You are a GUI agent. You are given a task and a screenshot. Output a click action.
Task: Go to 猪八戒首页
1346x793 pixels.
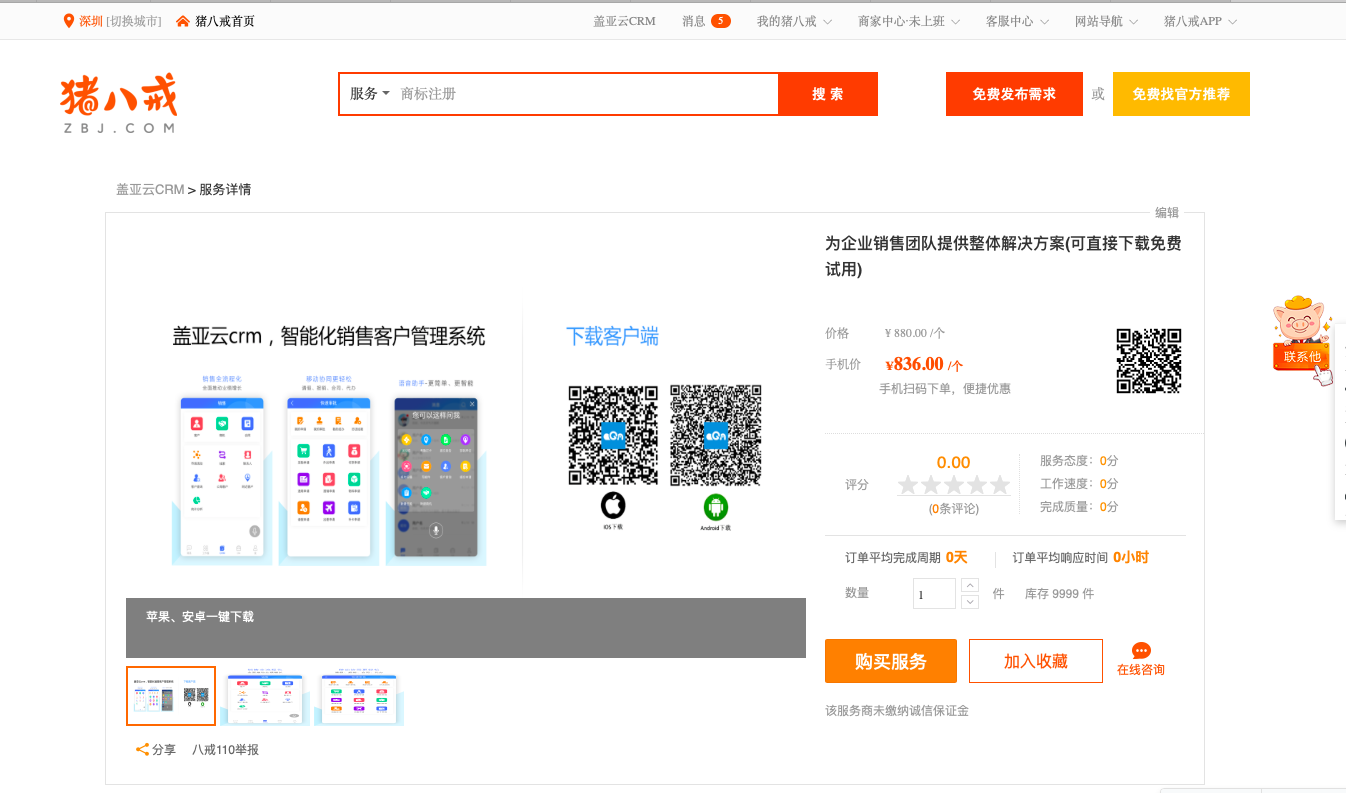[225, 21]
